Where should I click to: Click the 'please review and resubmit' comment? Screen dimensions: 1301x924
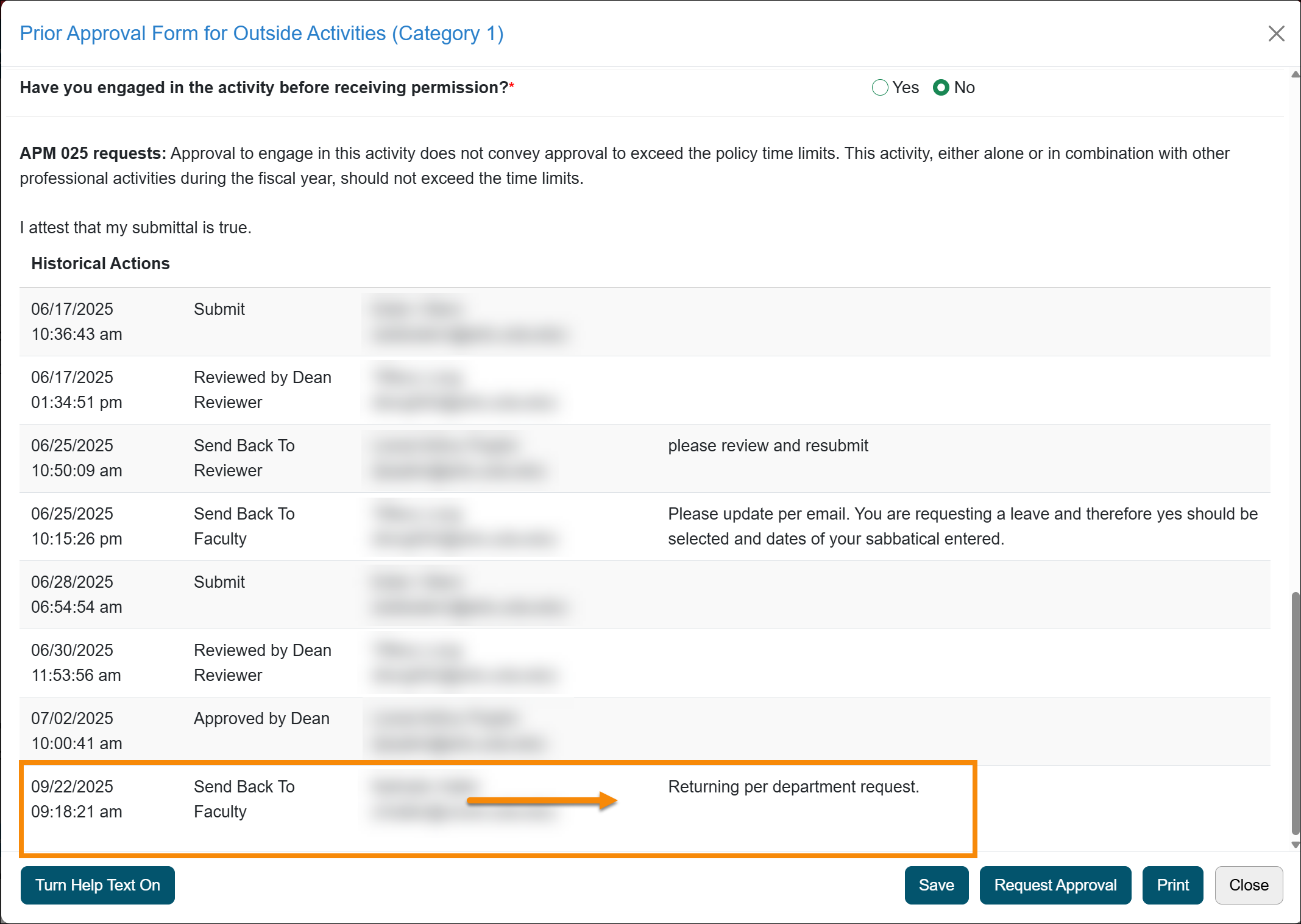[x=768, y=446]
